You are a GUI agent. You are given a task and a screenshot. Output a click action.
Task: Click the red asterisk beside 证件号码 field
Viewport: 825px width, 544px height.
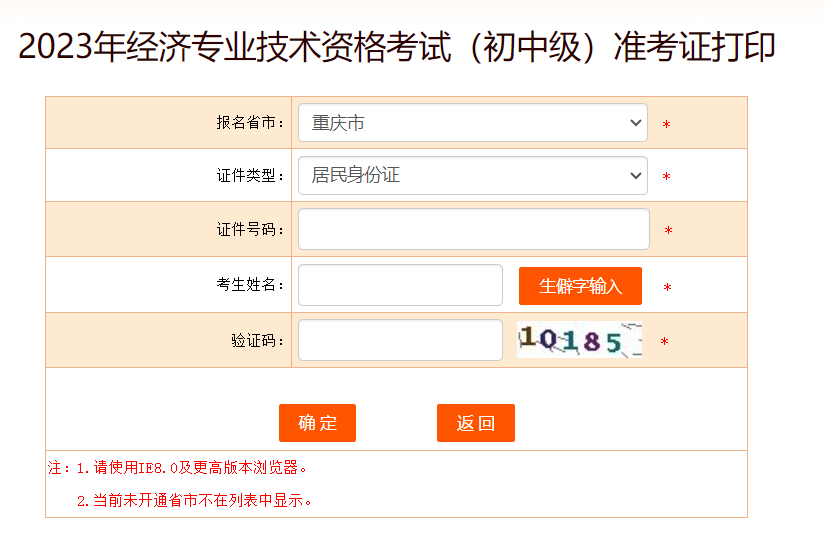(x=668, y=230)
